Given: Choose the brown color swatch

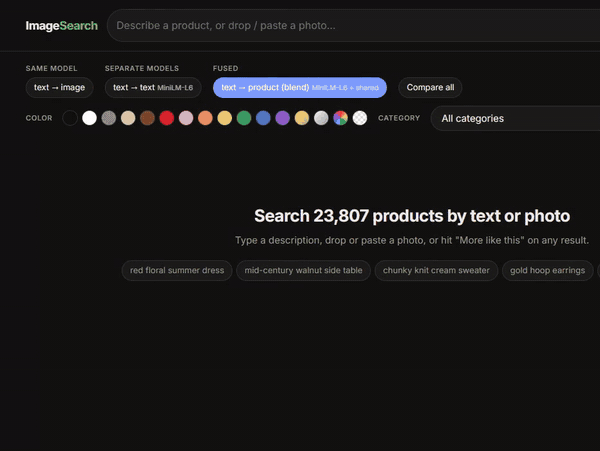Looking at the screenshot, I should (x=147, y=118).
